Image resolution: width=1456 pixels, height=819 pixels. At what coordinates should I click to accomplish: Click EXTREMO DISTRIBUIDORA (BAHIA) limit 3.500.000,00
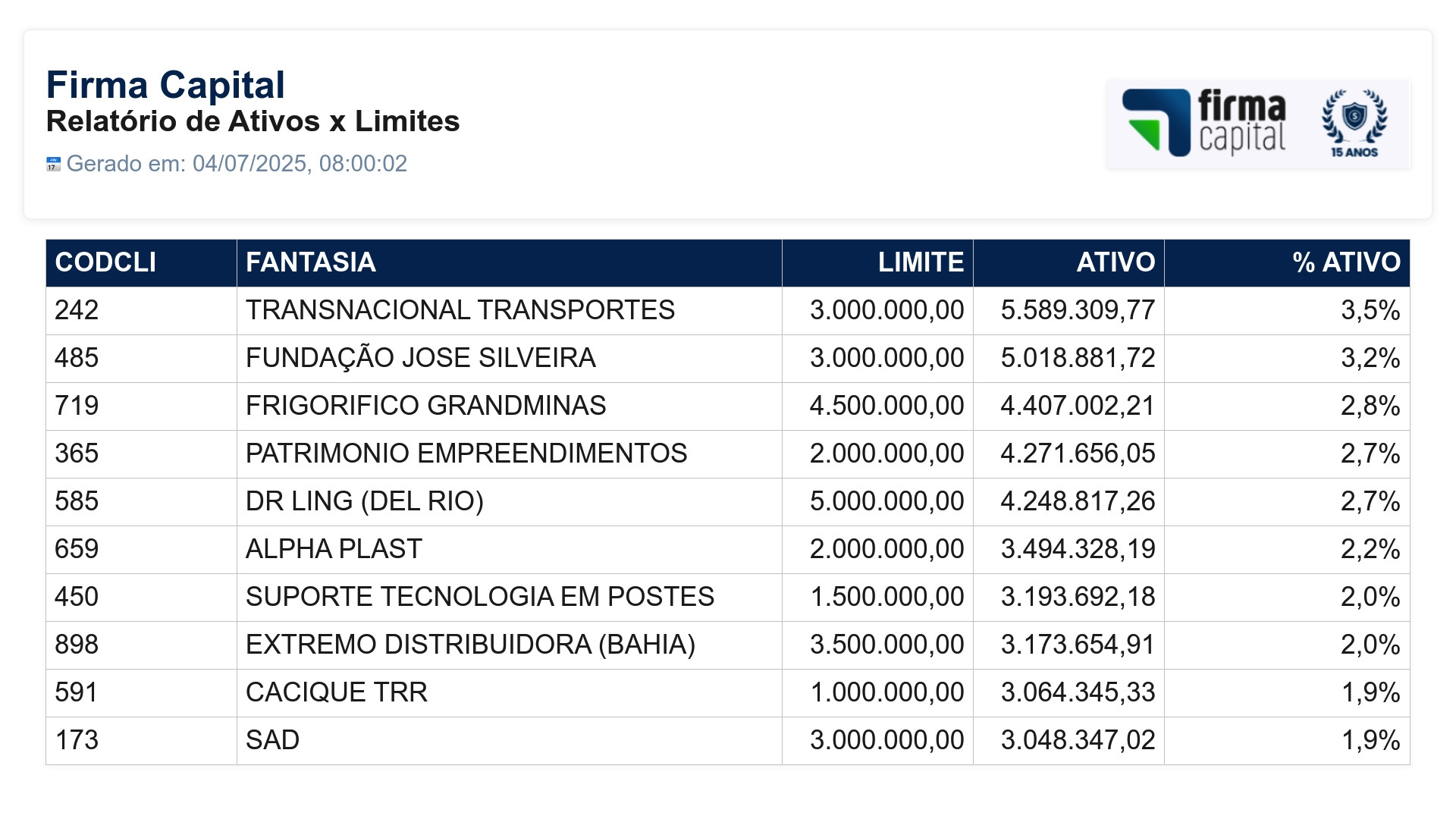click(x=886, y=645)
